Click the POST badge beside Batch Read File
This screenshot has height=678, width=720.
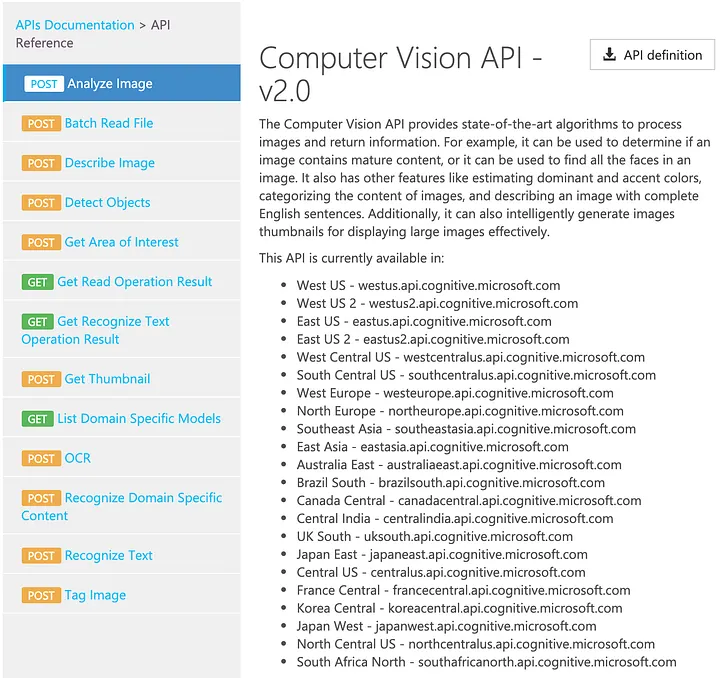tap(41, 123)
